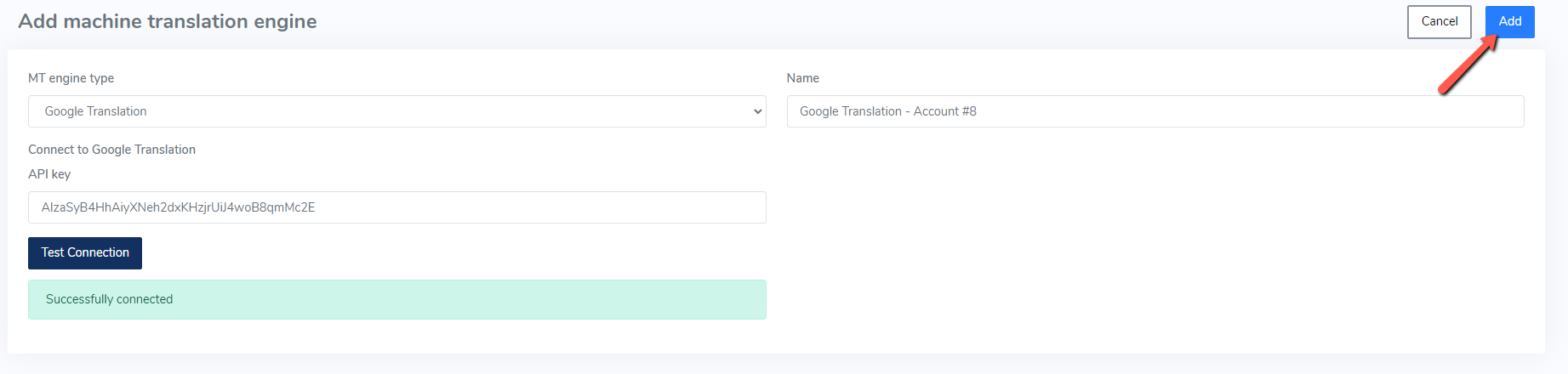This screenshot has width=1568, height=374.
Task: Click the Connect to Google Translation text
Action: point(111,150)
